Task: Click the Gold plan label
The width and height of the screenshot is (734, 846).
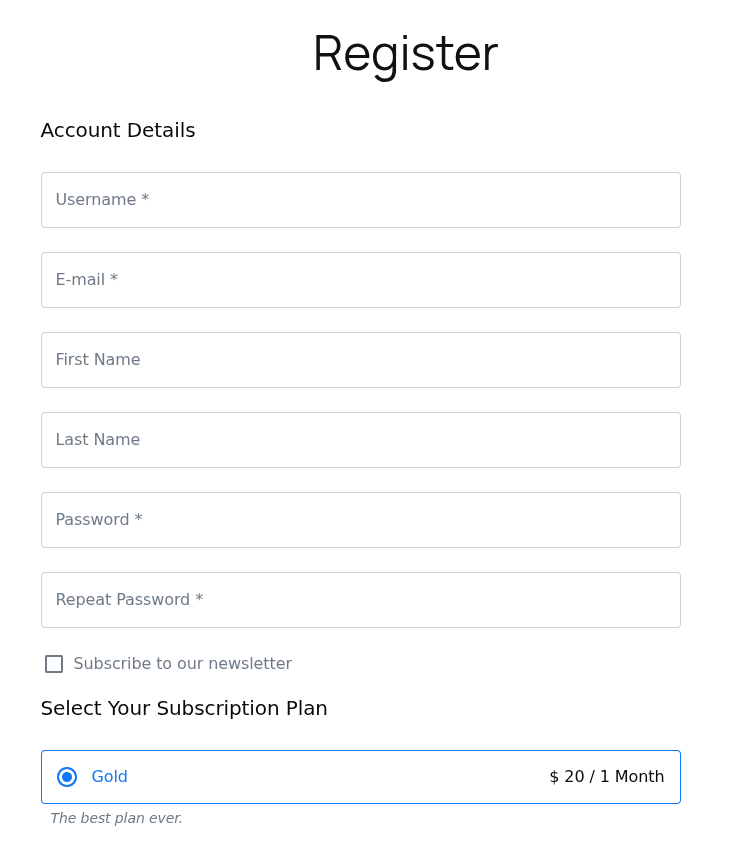Action: (109, 777)
